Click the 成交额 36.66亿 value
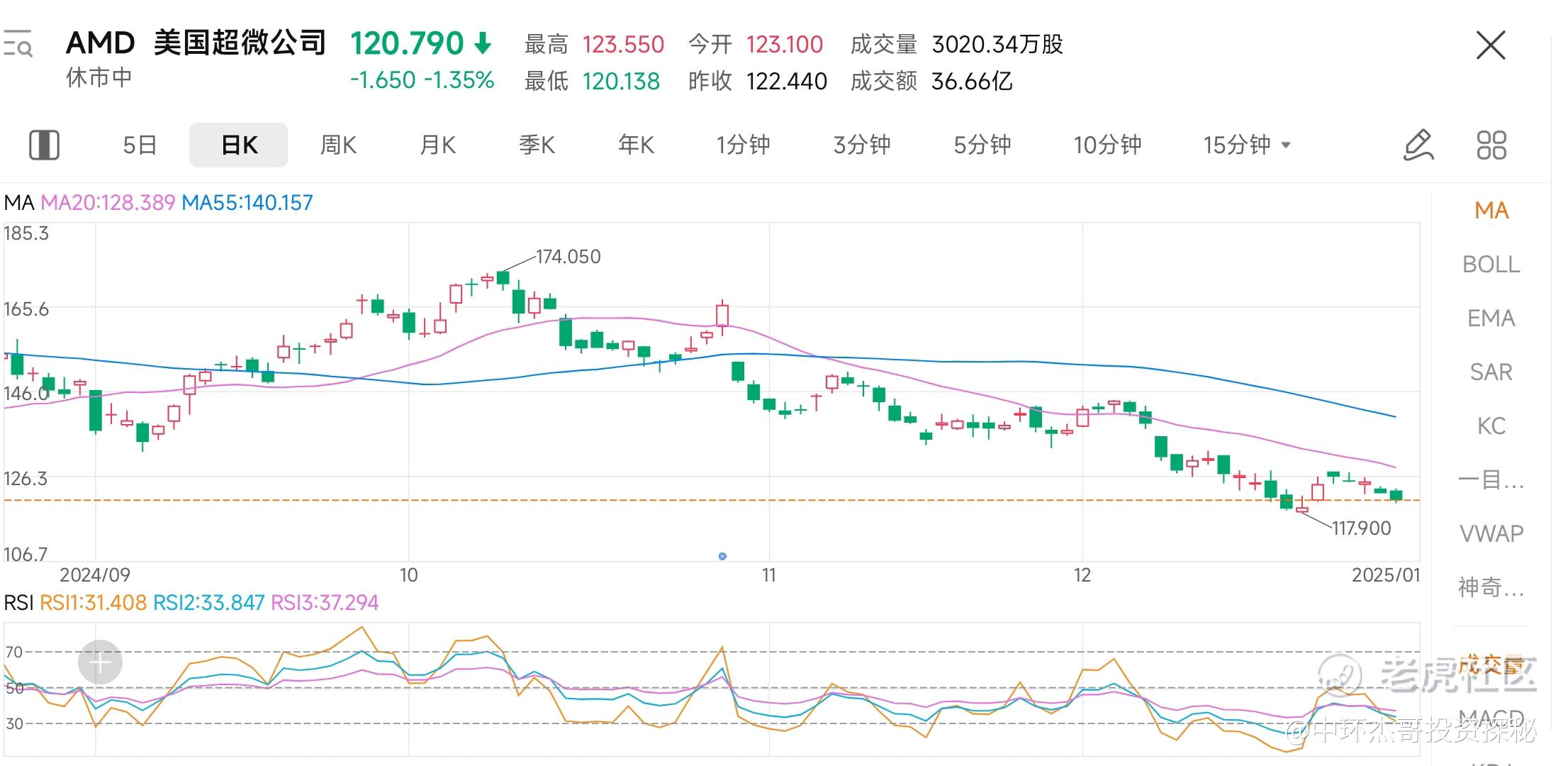This screenshot has width=1568, height=766. tap(972, 82)
